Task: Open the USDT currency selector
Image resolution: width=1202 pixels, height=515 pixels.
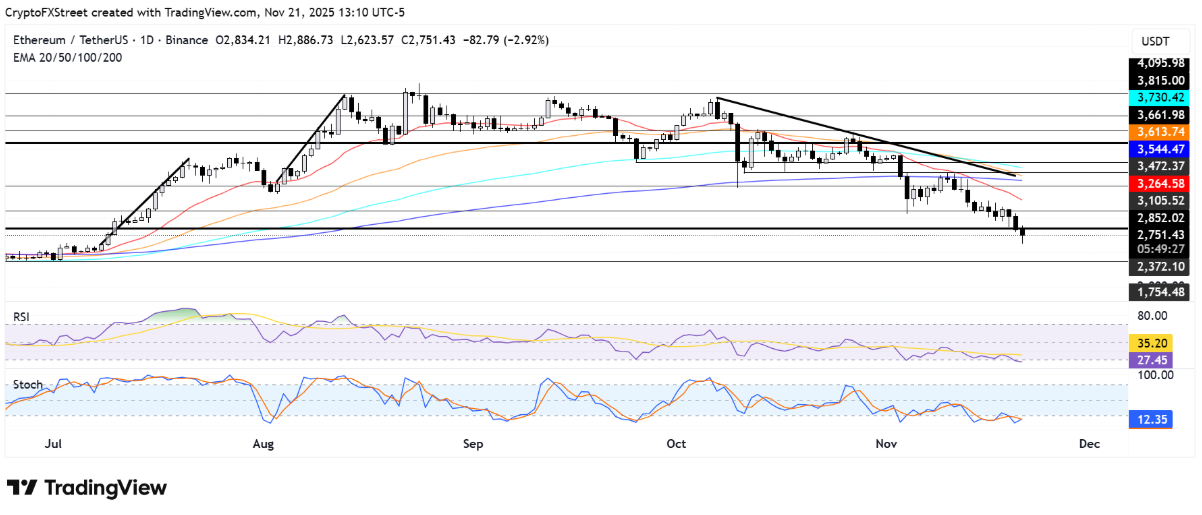Action: click(x=1155, y=41)
